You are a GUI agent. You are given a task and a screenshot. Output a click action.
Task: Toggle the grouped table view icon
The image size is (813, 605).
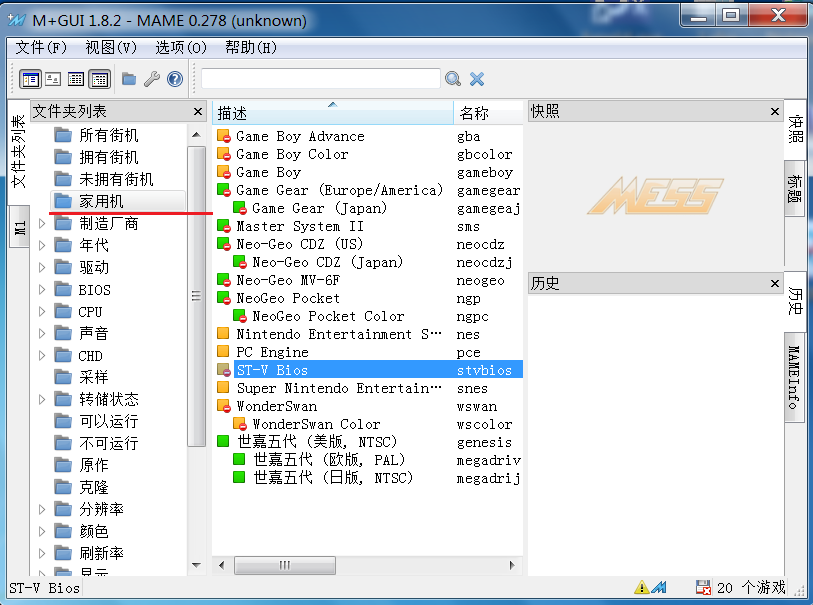point(100,79)
